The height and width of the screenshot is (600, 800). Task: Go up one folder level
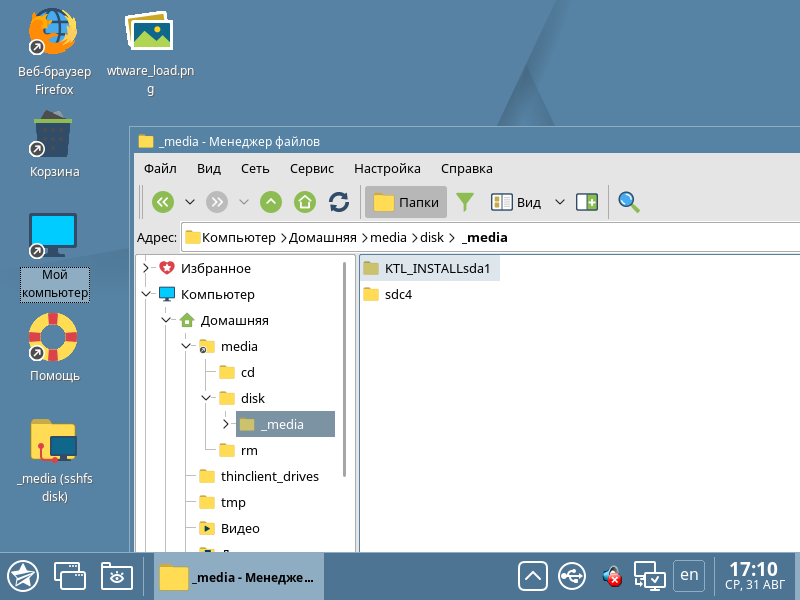click(271, 202)
